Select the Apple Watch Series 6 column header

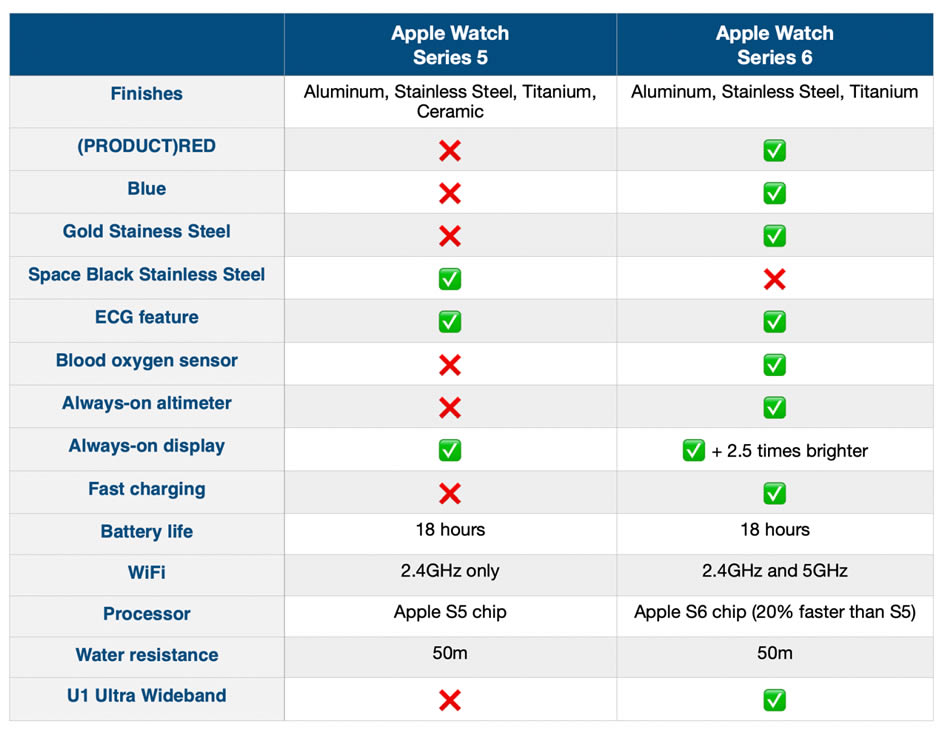[x=774, y=45]
